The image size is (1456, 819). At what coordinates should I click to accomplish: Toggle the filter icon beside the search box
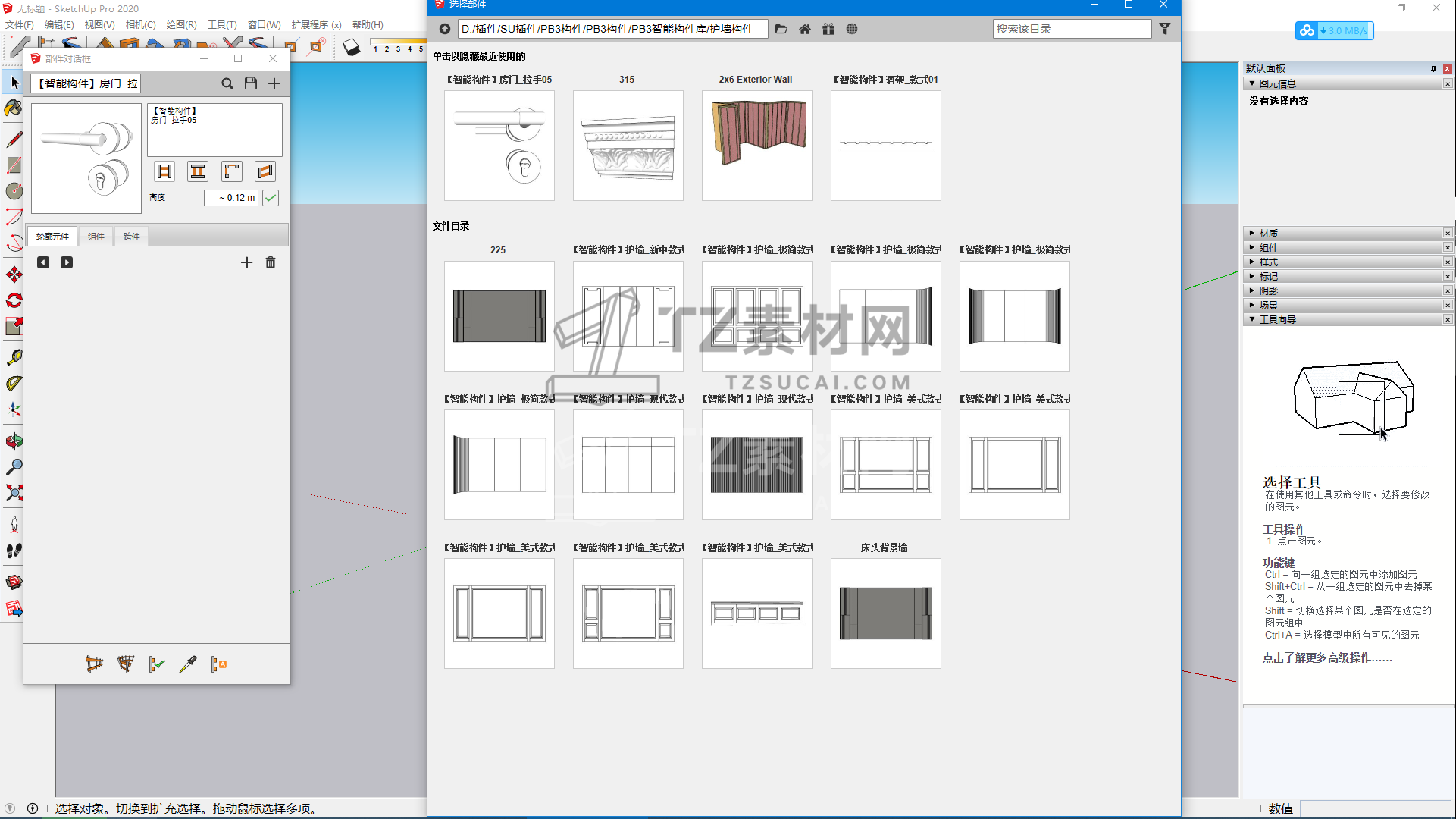1165,29
